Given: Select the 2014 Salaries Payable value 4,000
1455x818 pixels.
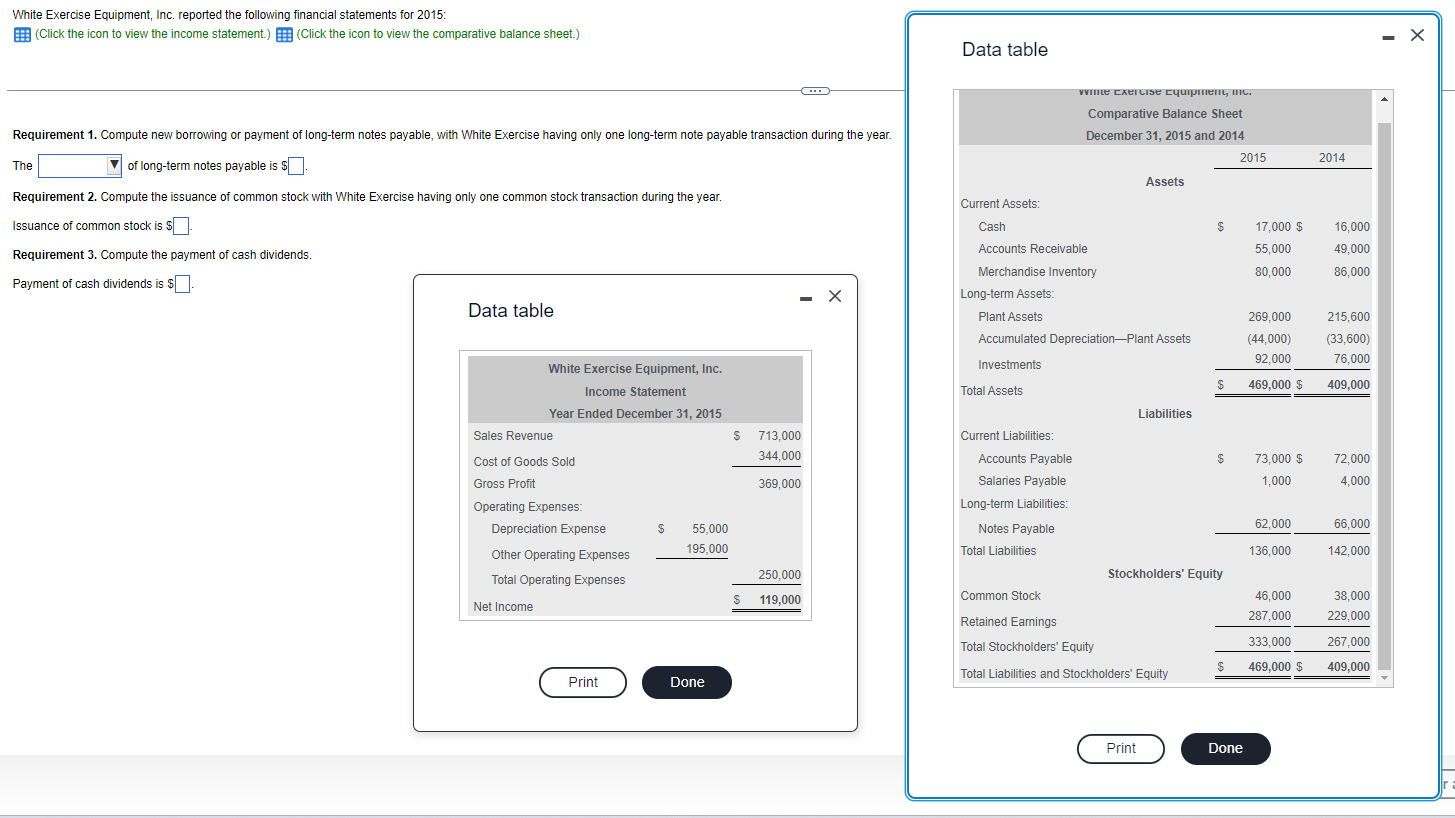Looking at the screenshot, I should coord(1355,481).
